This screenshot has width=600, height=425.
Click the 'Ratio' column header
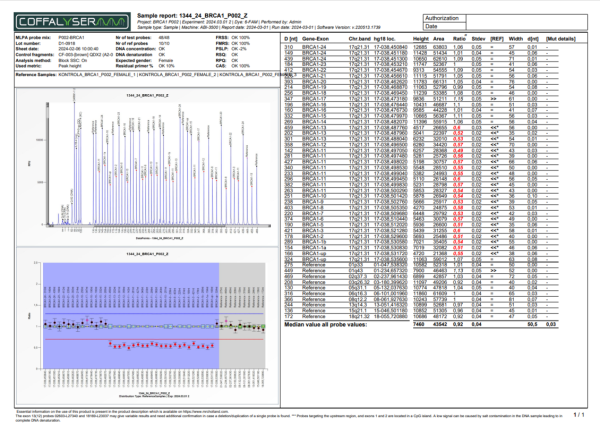click(459, 39)
